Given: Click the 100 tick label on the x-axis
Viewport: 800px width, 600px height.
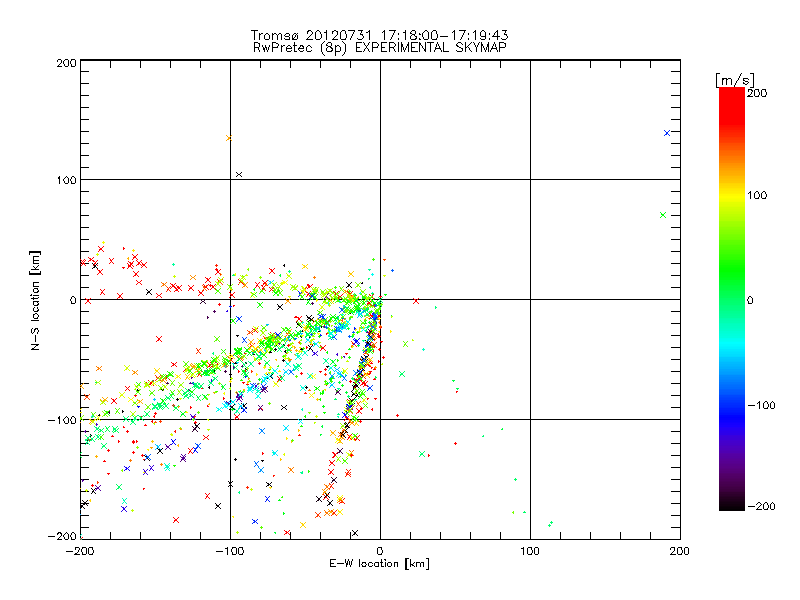Looking at the screenshot, I should (530, 550).
